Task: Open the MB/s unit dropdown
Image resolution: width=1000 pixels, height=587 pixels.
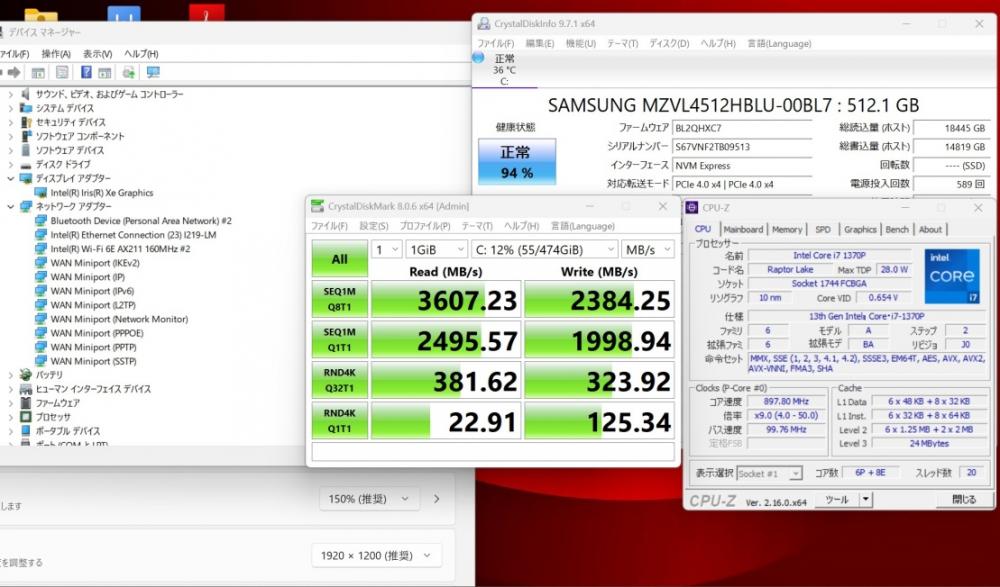Action: (647, 250)
